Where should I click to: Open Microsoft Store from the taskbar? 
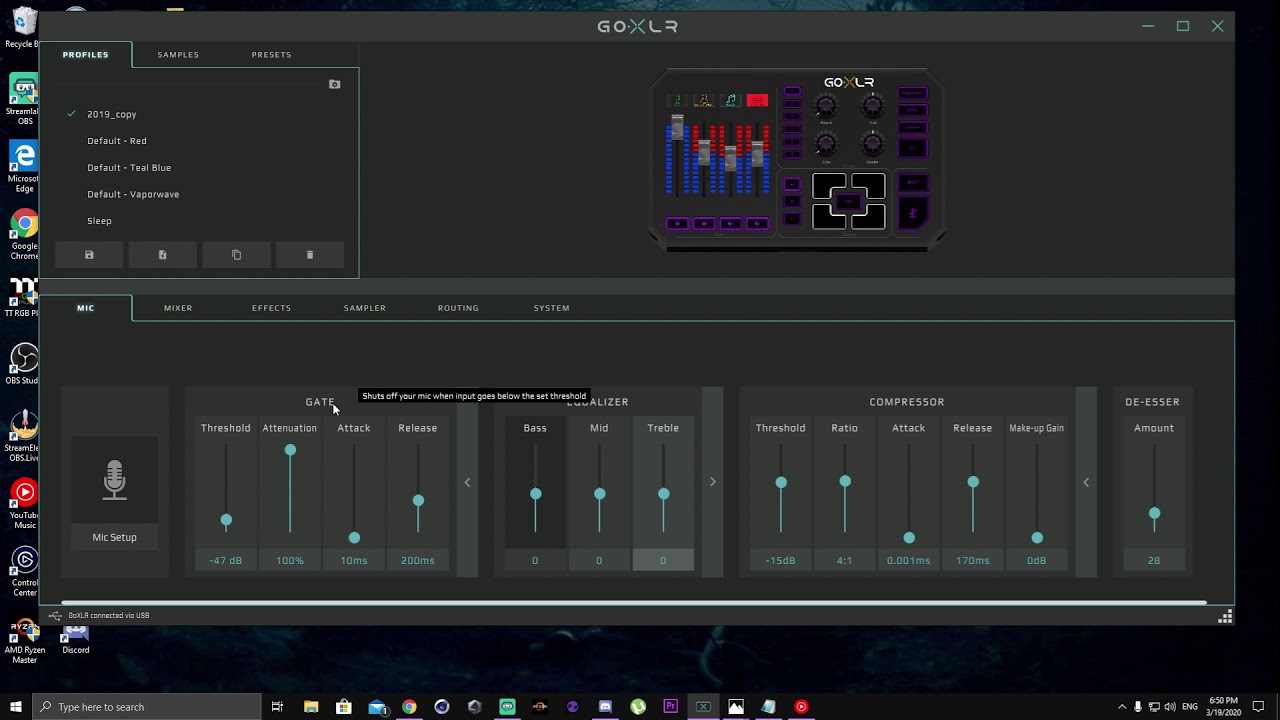click(344, 707)
